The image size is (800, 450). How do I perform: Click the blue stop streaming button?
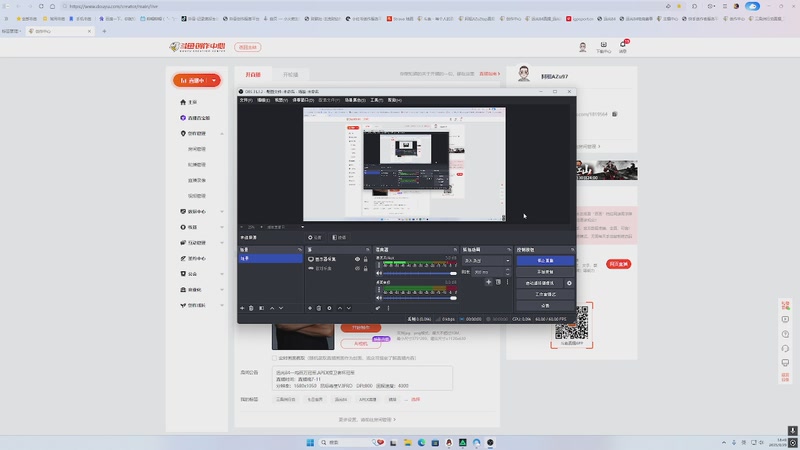(545, 261)
